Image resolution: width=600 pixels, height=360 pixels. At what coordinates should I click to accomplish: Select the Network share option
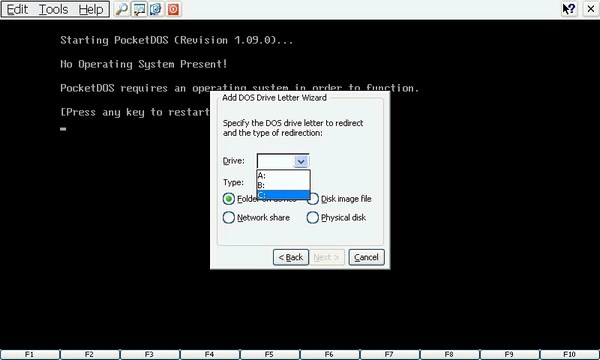(256, 218)
